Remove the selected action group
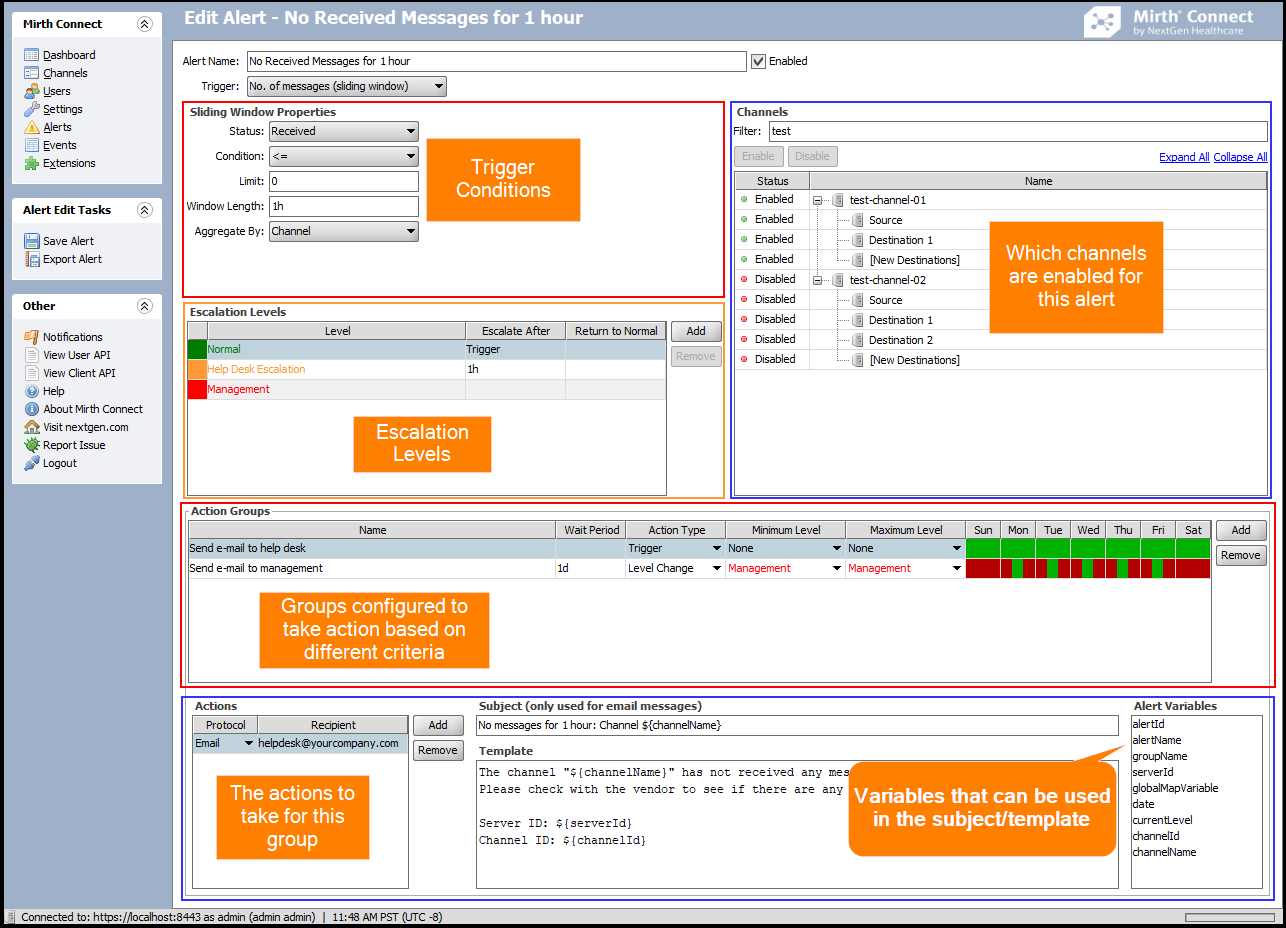The height and width of the screenshot is (928, 1286). click(1241, 555)
